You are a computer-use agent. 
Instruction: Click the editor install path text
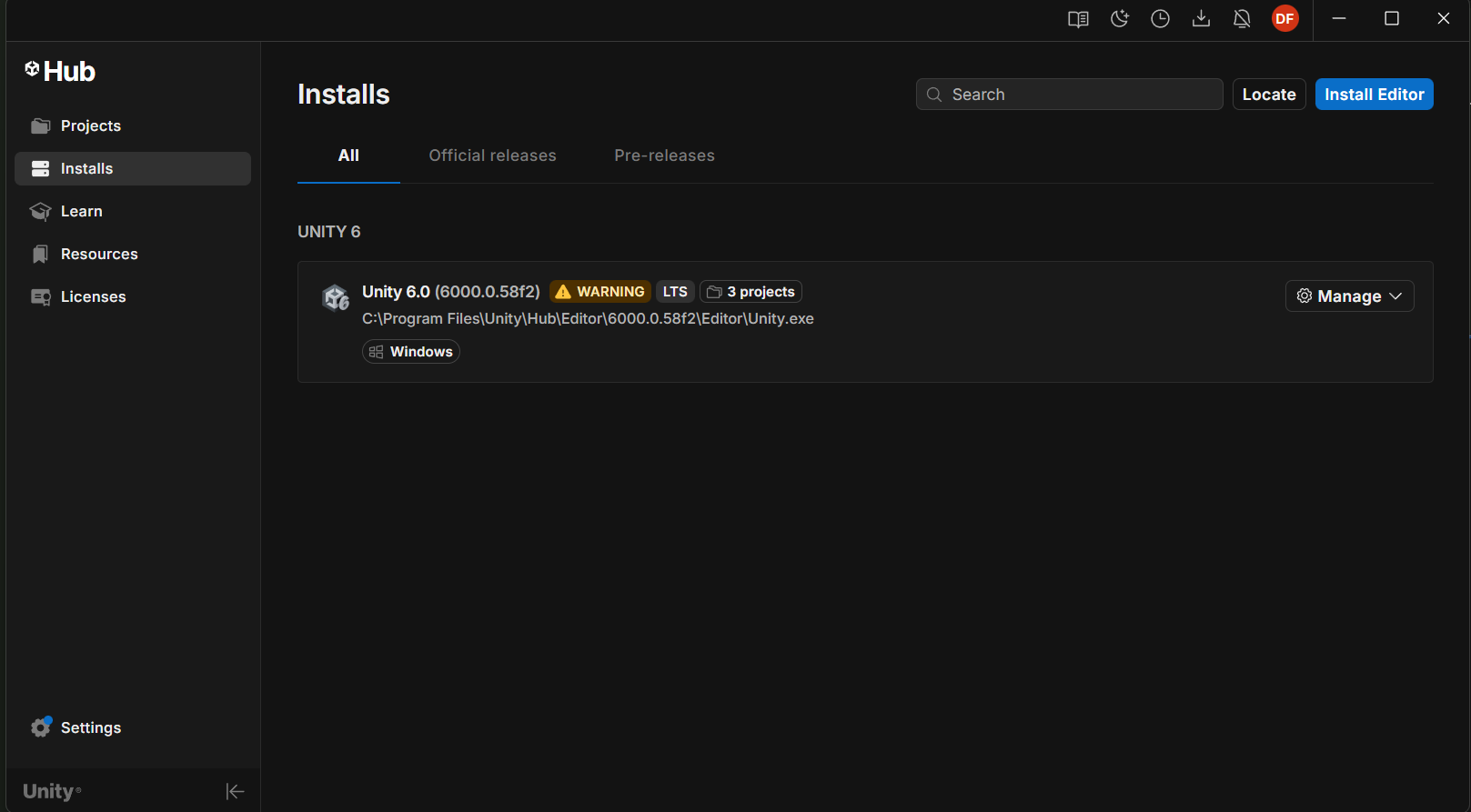pyautogui.click(x=588, y=319)
